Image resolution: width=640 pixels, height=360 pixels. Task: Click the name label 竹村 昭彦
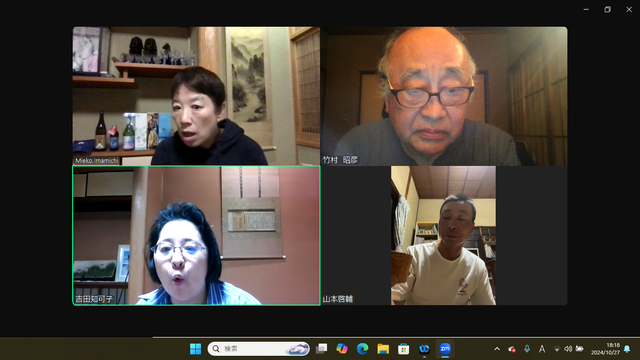click(340, 160)
